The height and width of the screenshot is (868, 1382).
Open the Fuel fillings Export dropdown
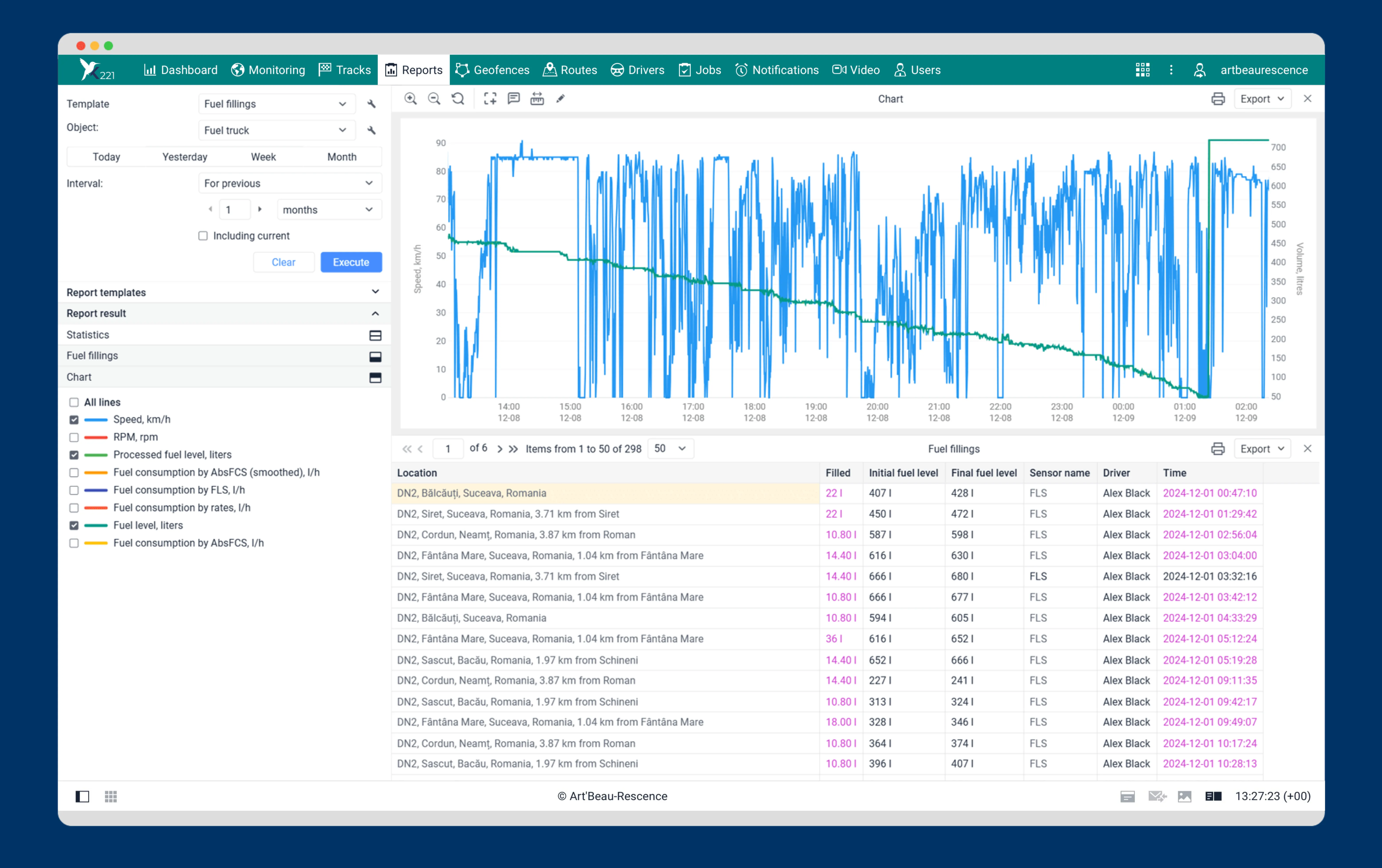[1262, 449]
